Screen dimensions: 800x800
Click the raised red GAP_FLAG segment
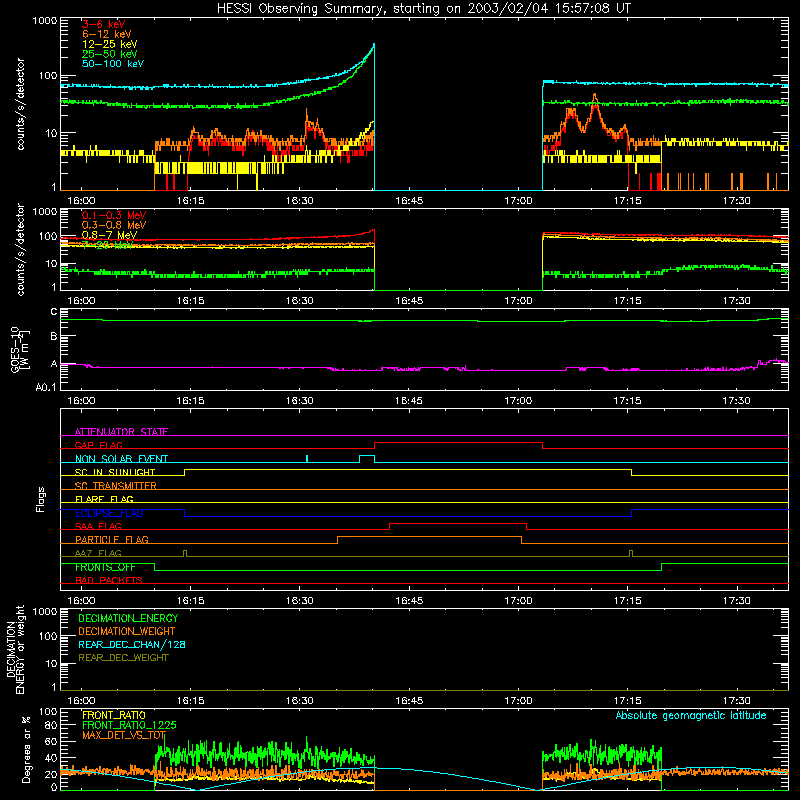point(458,443)
